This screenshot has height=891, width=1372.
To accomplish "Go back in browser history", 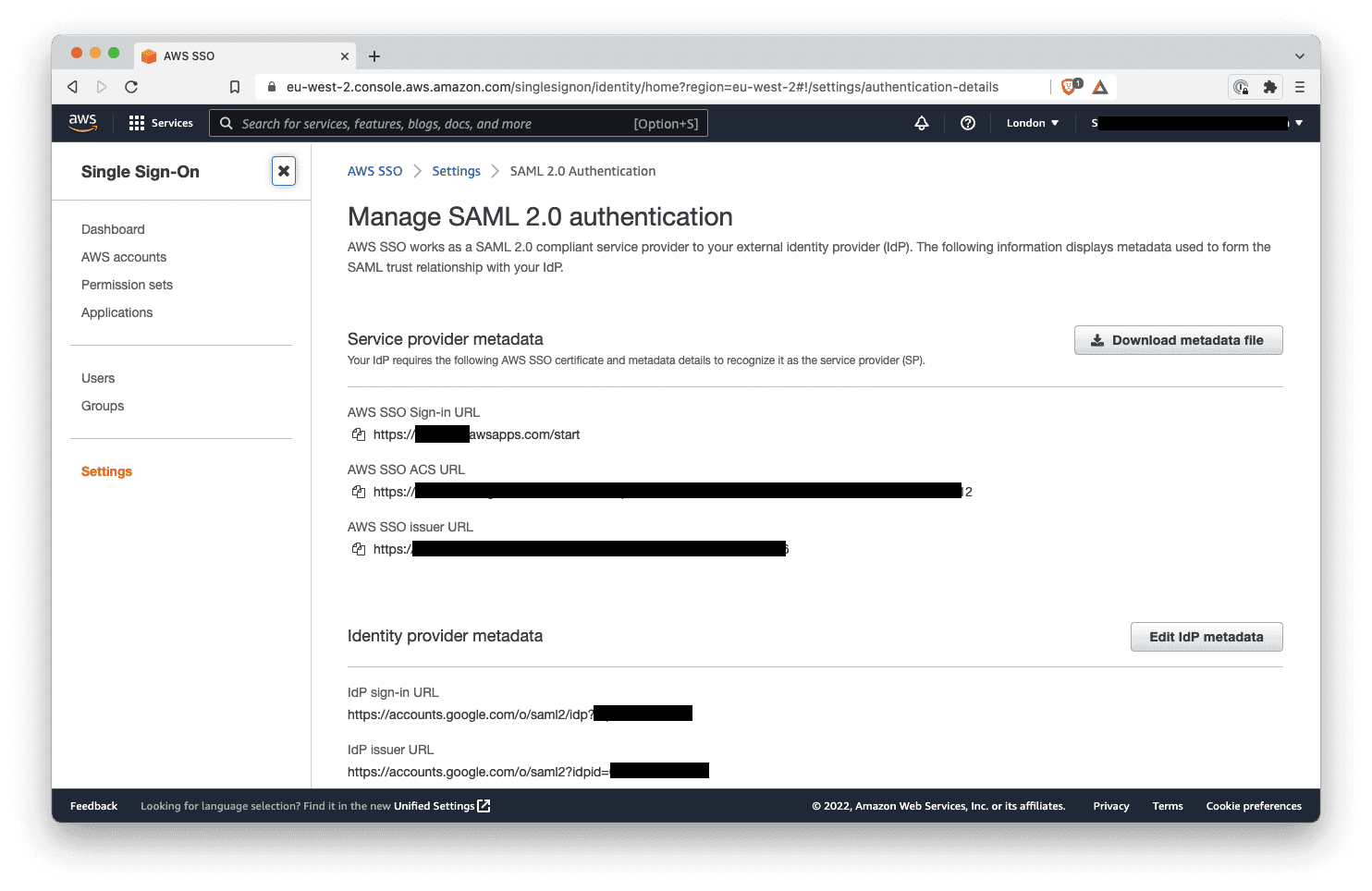I will 73,87.
